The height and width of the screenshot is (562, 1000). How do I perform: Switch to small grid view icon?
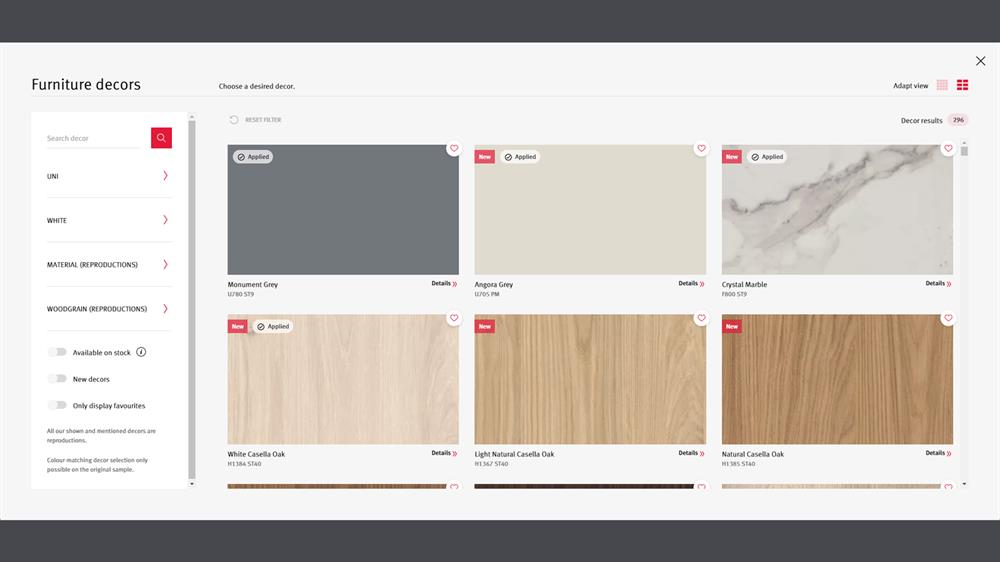tap(942, 86)
